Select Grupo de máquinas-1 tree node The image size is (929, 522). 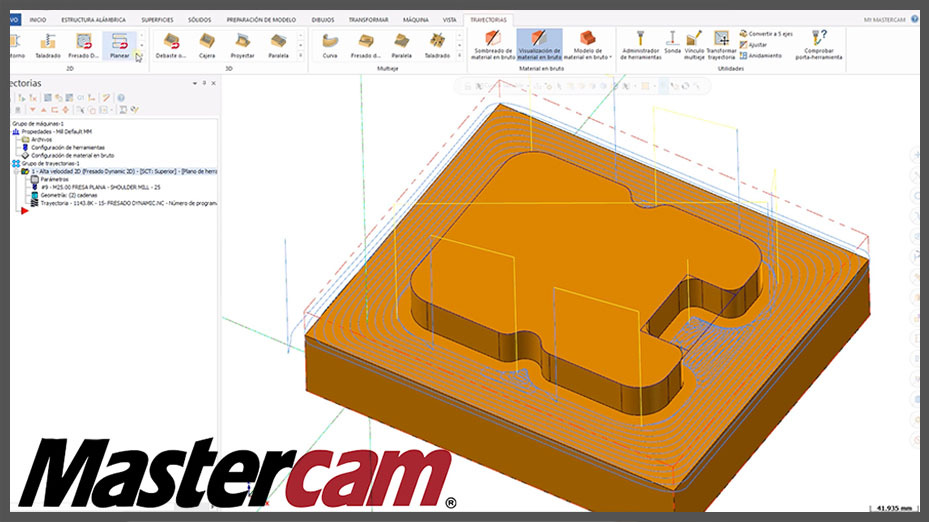tap(38, 124)
